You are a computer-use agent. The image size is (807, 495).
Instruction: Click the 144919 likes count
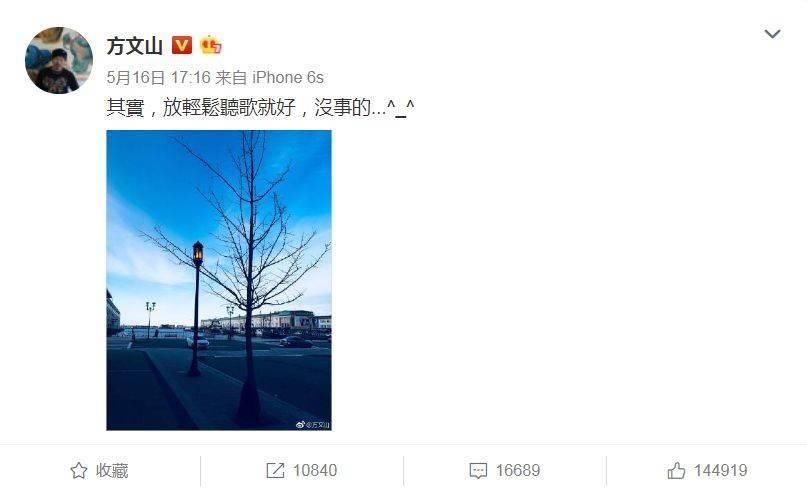pos(721,470)
